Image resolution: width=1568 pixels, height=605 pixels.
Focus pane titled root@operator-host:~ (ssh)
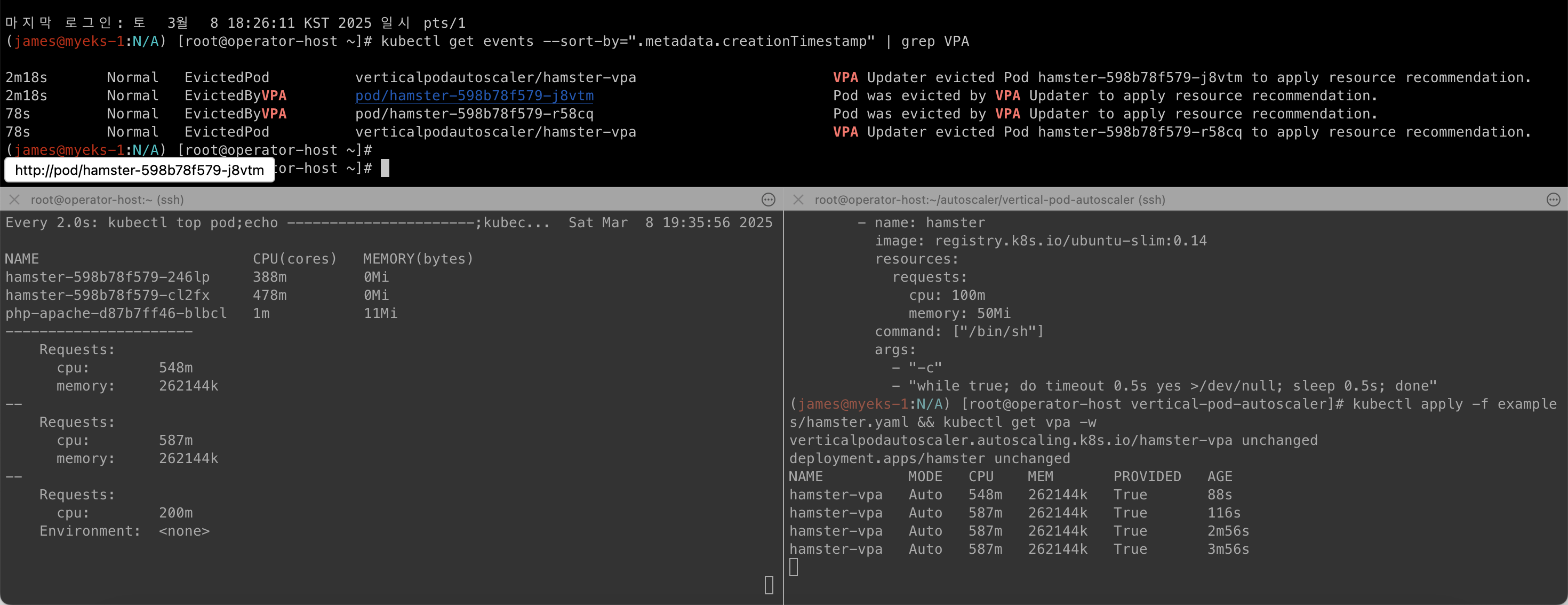pos(107,200)
